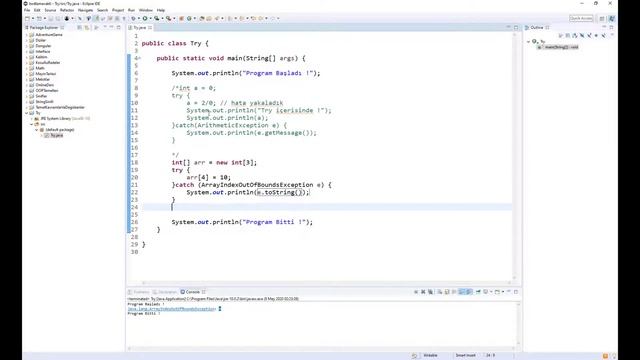Click the ArrayIndexOutOfBoundsException console link
This screenshot has height=360, width=640.
click(171, 309)
